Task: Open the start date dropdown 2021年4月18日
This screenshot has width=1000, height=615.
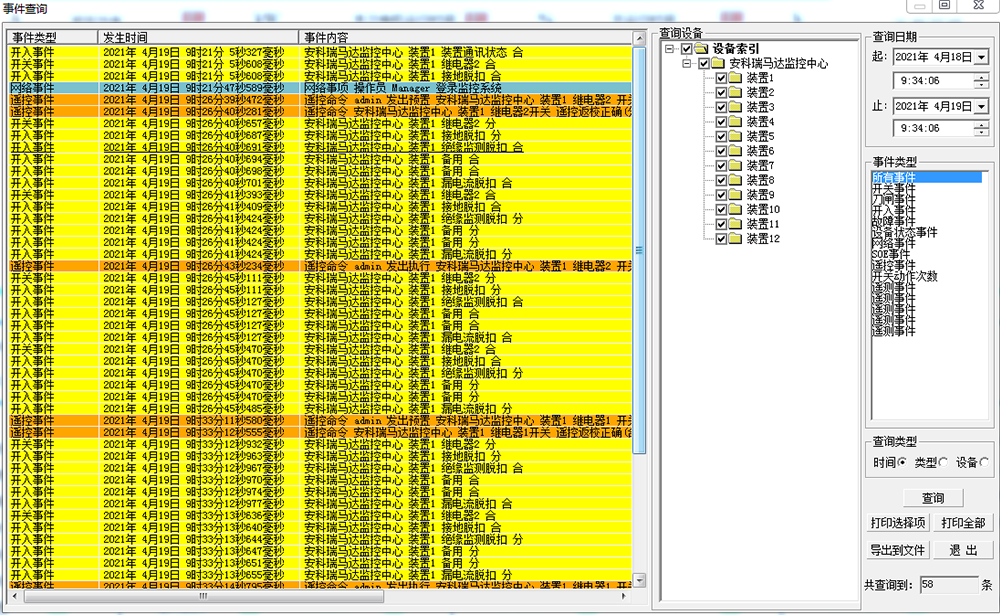Action: [x=980, y=57]
